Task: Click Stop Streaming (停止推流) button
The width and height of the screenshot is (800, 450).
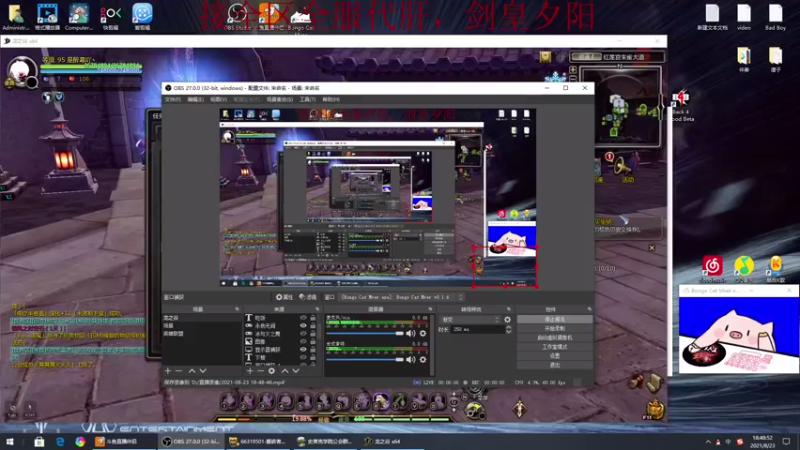Action: pyautogui.click(x=555, y=319)
